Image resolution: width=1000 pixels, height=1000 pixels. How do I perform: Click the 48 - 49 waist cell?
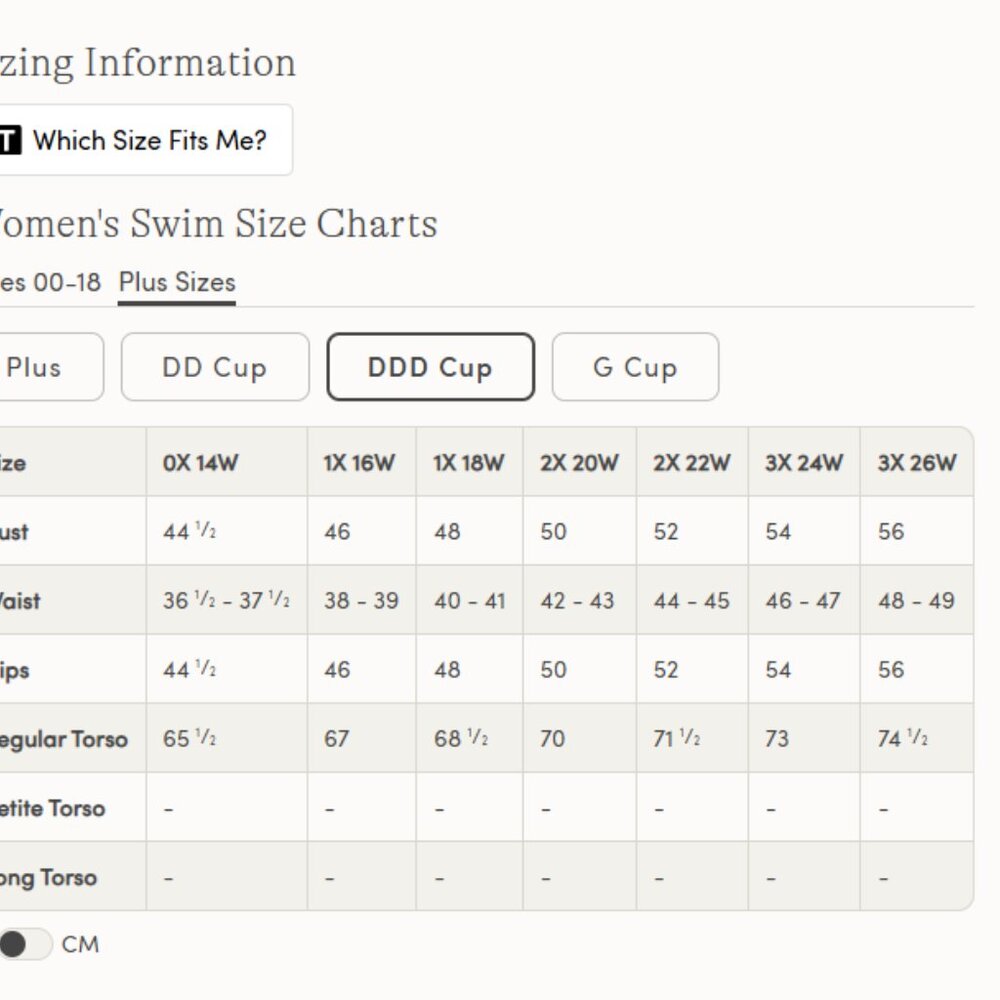(x=916, y=601)
